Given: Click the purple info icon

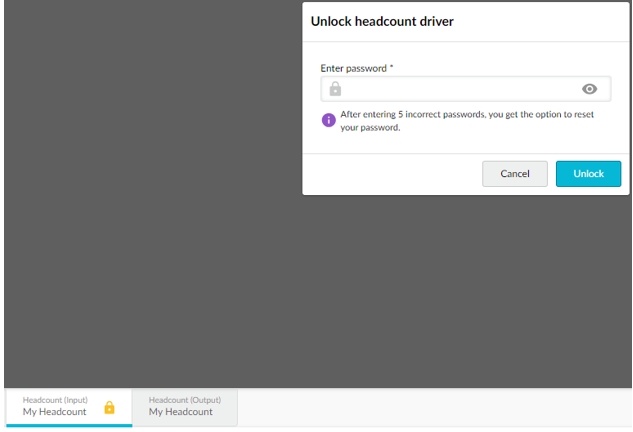Looking at the screenshot, I should pyautogui.click(x=328, y=121).
